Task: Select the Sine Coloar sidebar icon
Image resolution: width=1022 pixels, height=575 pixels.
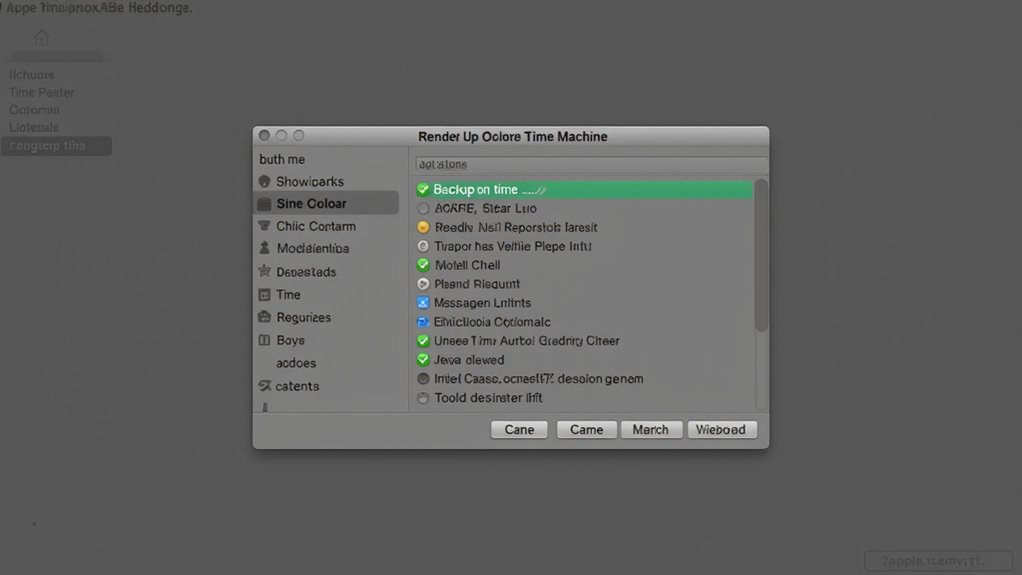Action: point(264,204)
